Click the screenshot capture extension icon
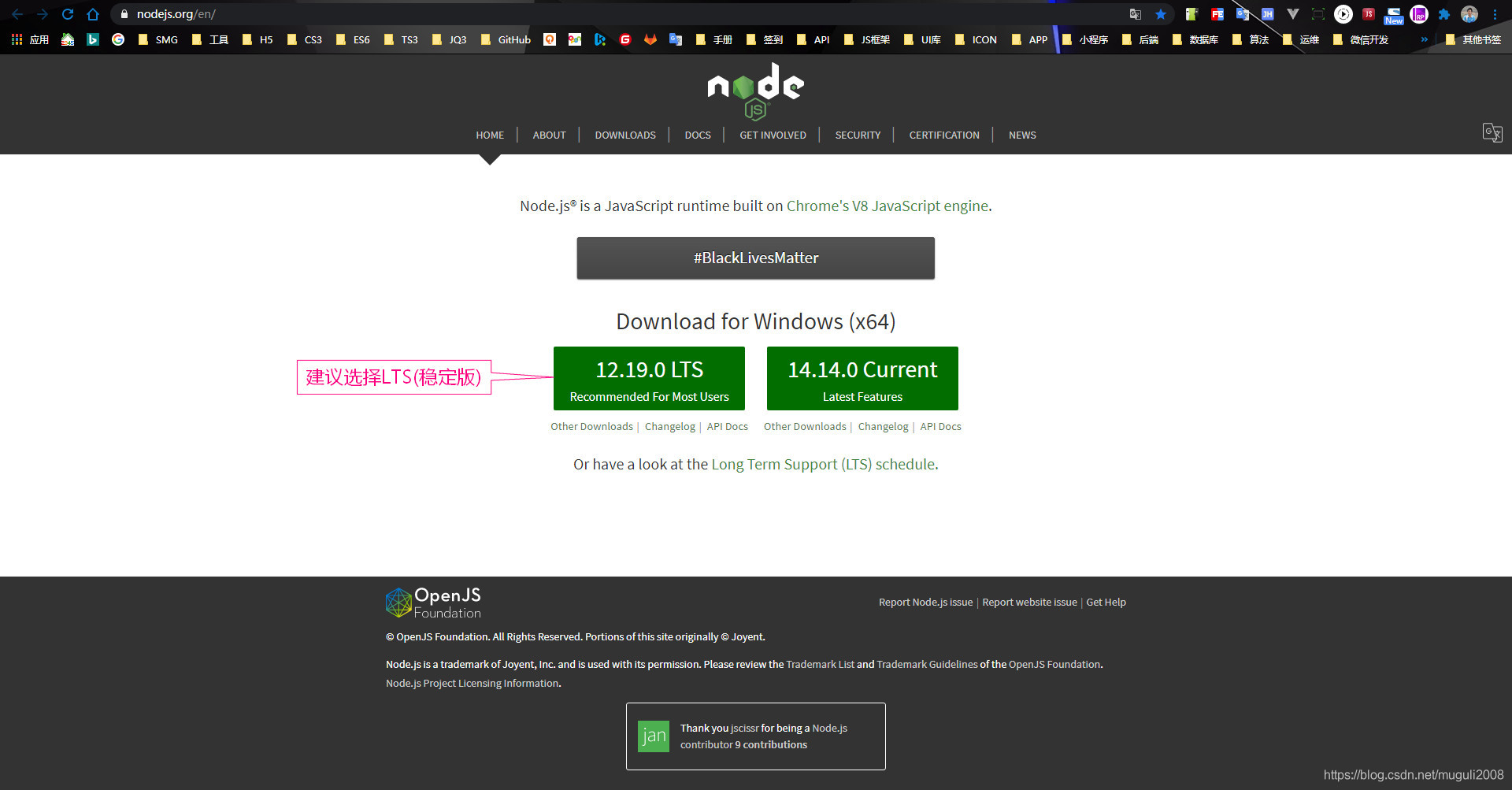The image size is (1512, 790). 1317,14
